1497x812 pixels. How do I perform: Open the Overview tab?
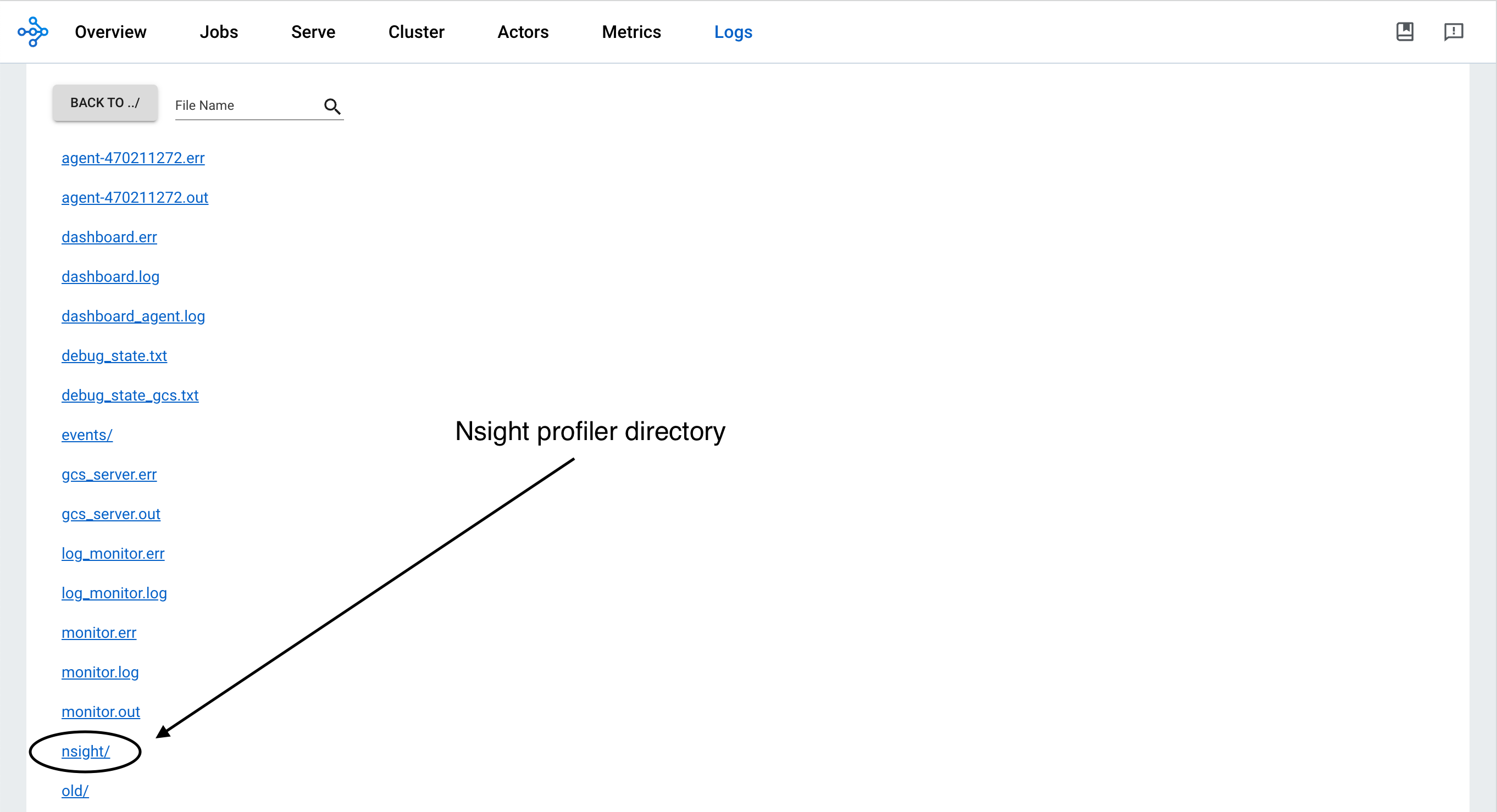111,31
